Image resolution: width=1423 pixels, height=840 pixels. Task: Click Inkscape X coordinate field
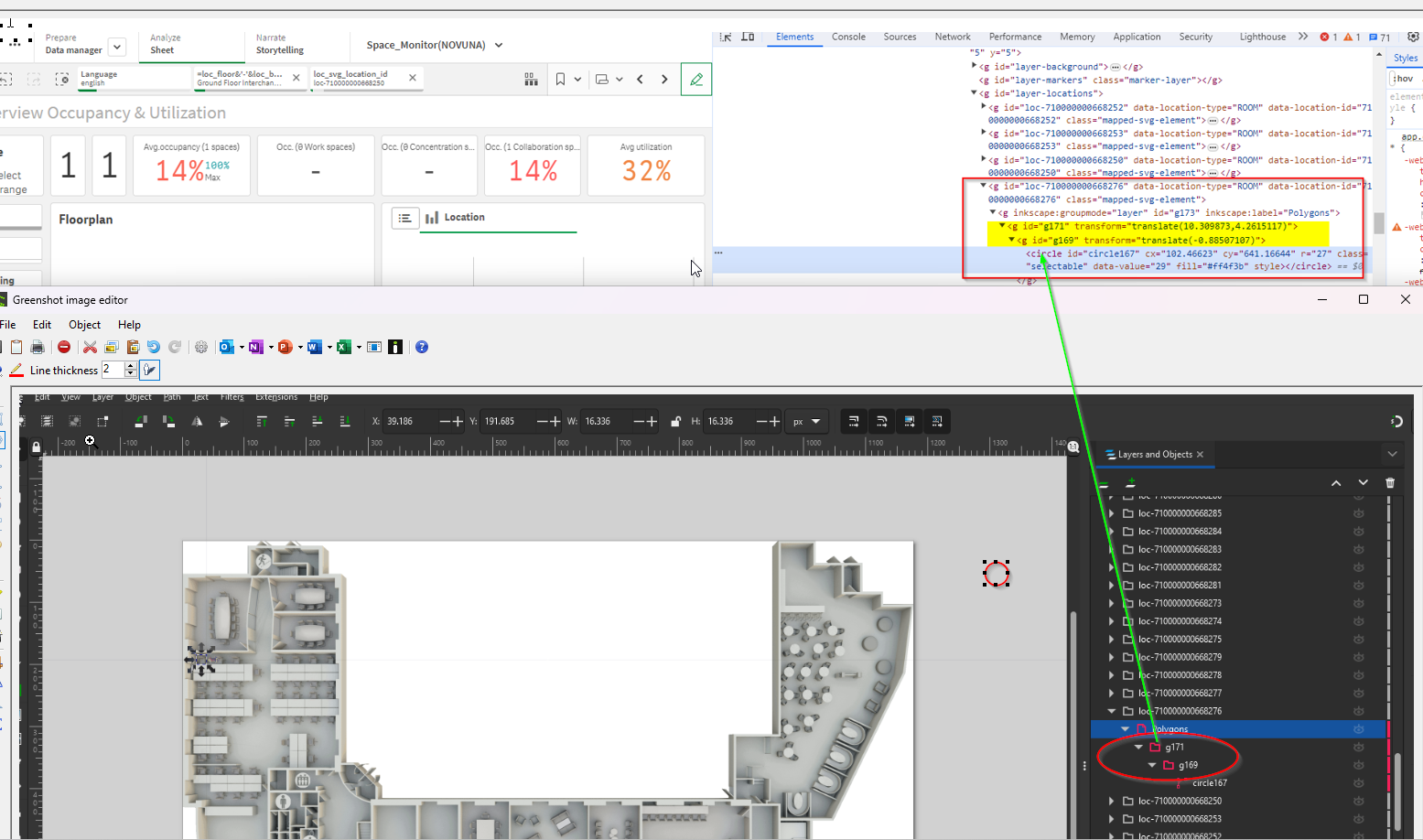pos(410,422)
